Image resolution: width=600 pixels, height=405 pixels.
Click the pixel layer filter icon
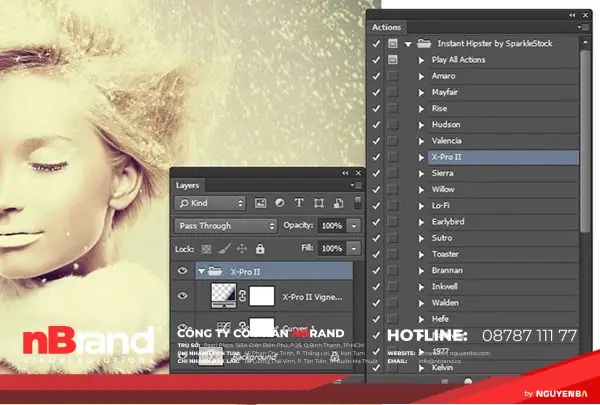click(x=260, y=203)
